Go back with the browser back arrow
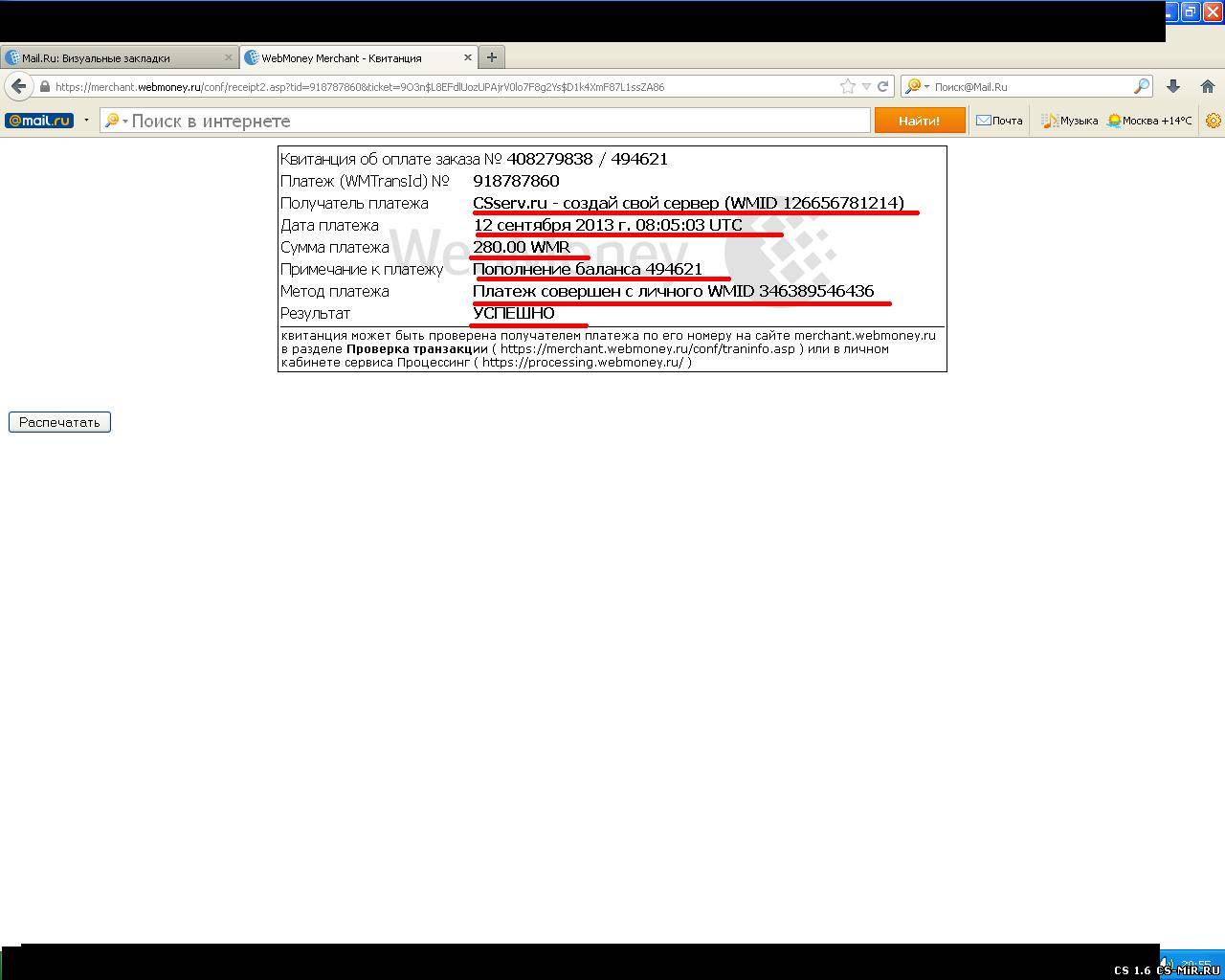 tap(18, 86)
